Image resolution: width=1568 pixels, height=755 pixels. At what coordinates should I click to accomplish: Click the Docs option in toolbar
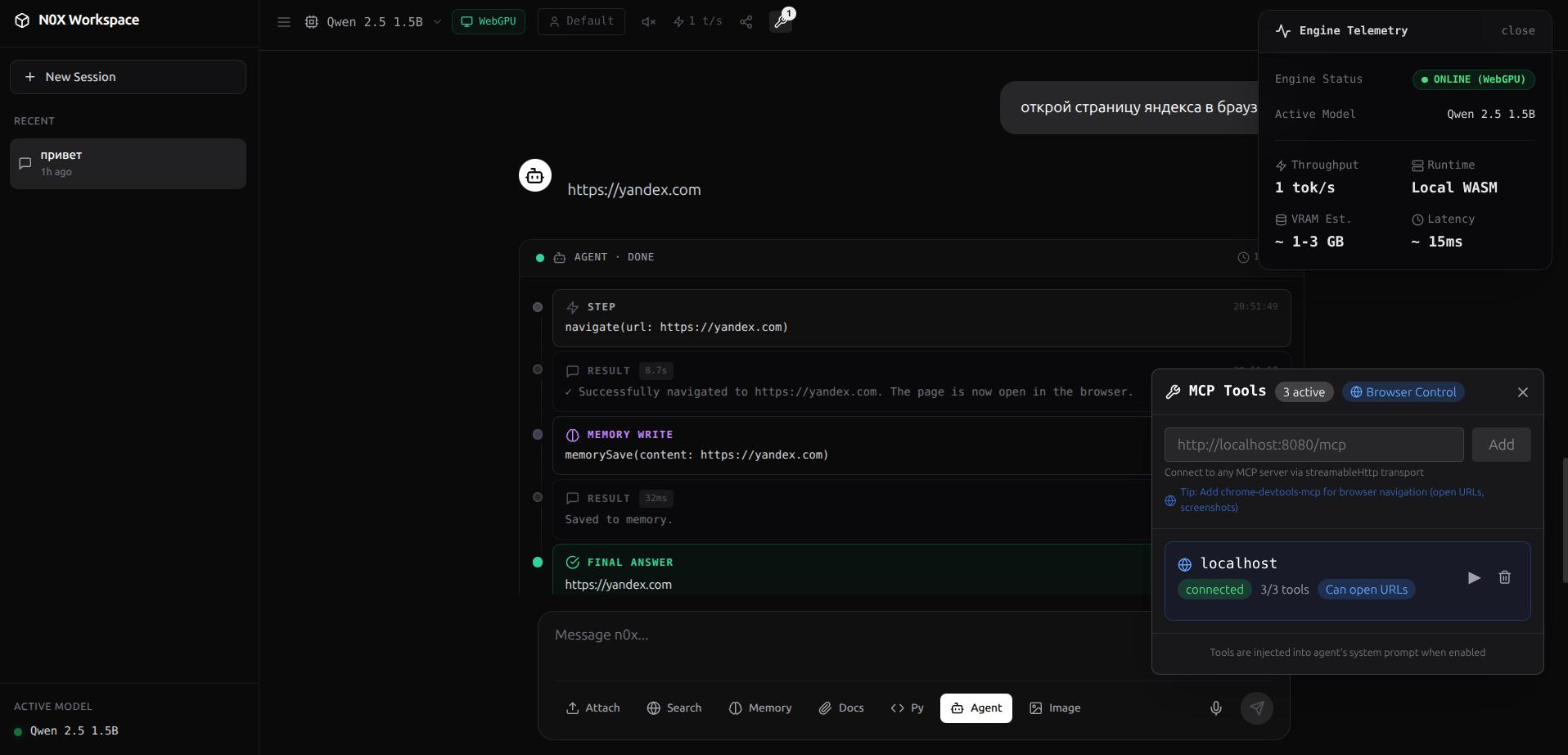(x=840, y=708)
